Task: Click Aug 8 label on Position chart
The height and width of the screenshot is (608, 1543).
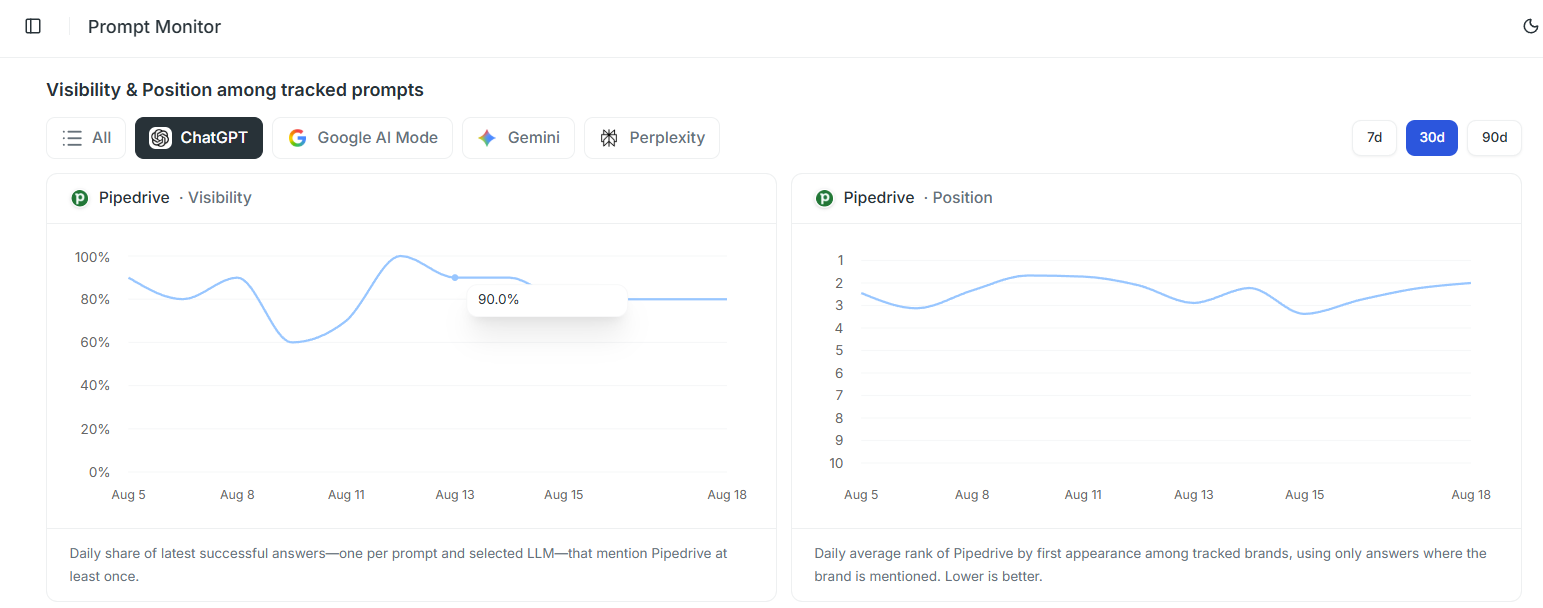Action: coord(972,495)
